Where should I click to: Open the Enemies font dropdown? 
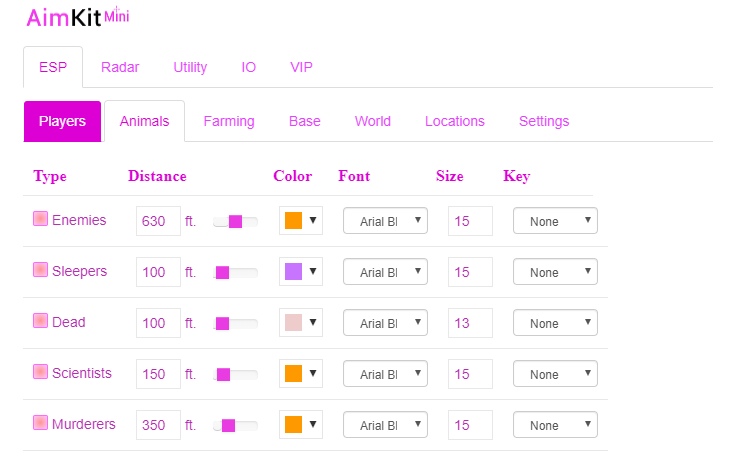(x=385, y=222)
